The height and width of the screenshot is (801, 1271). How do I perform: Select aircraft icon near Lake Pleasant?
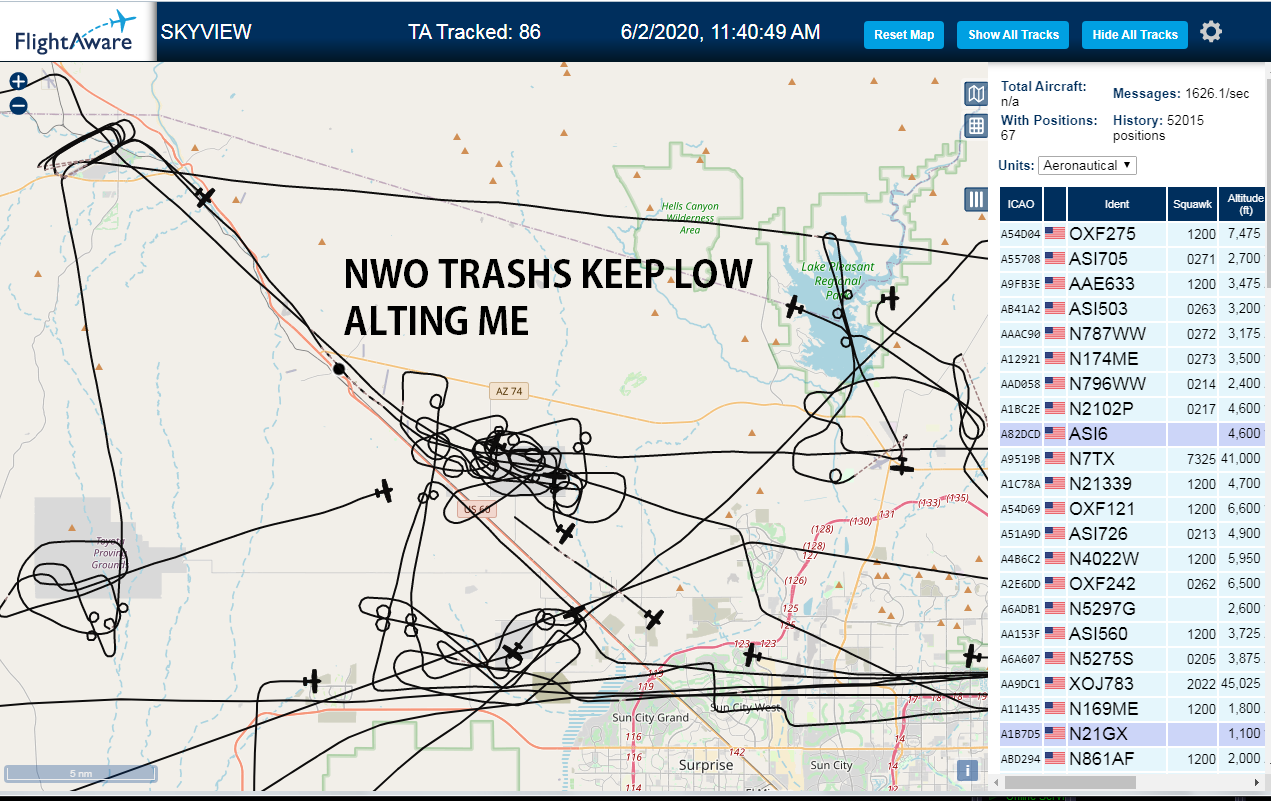795,307
